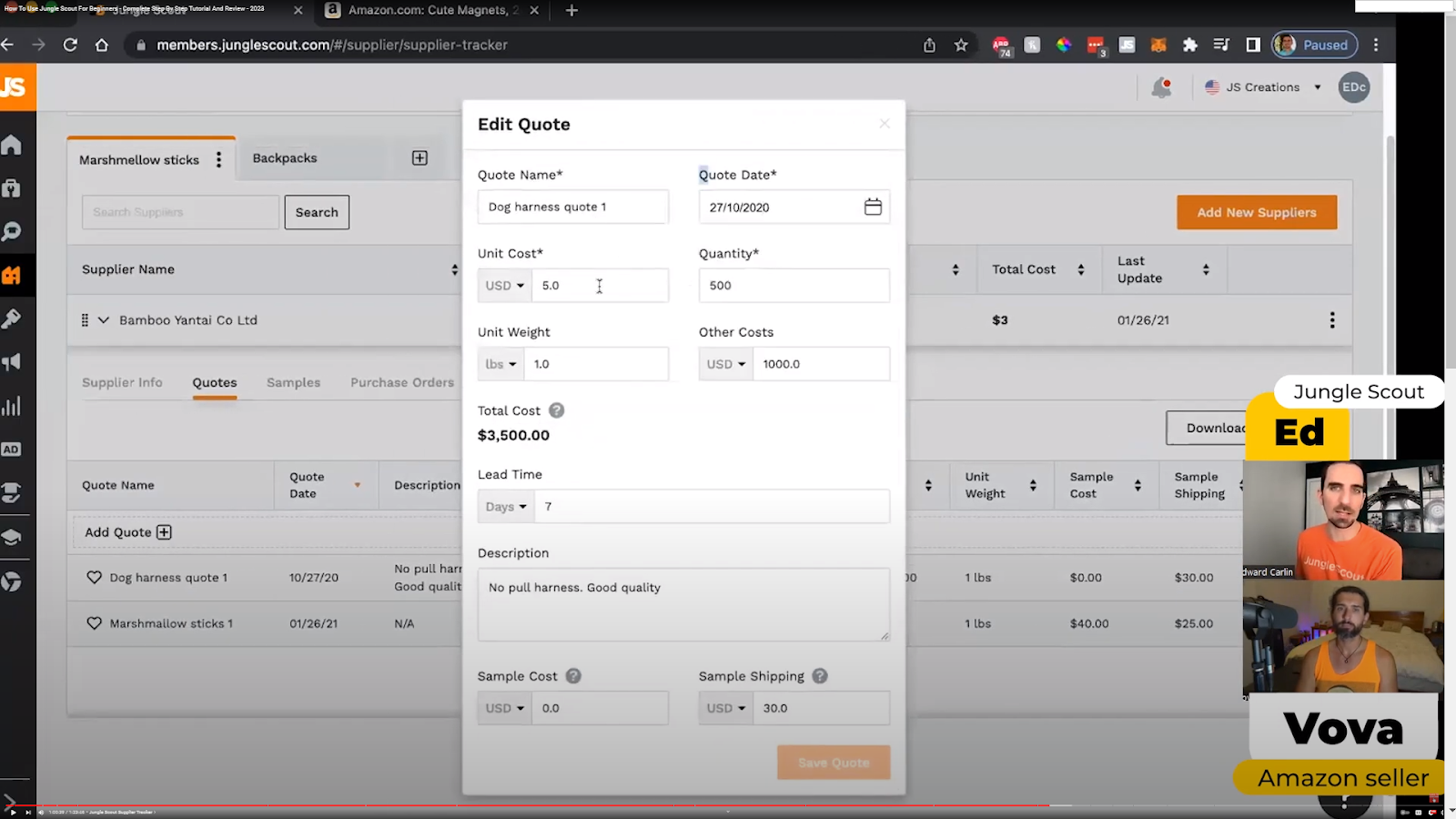This screenshot has width=1456, height=819.
Task: Click the notification bell icon
Action: [x=1161, y=87]
